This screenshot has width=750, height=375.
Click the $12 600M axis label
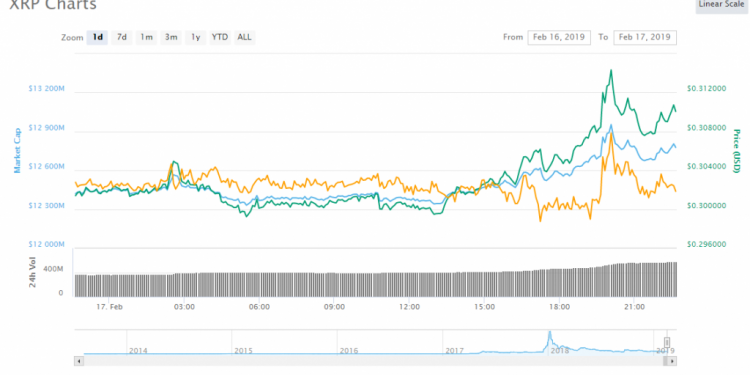coord(46,166)
